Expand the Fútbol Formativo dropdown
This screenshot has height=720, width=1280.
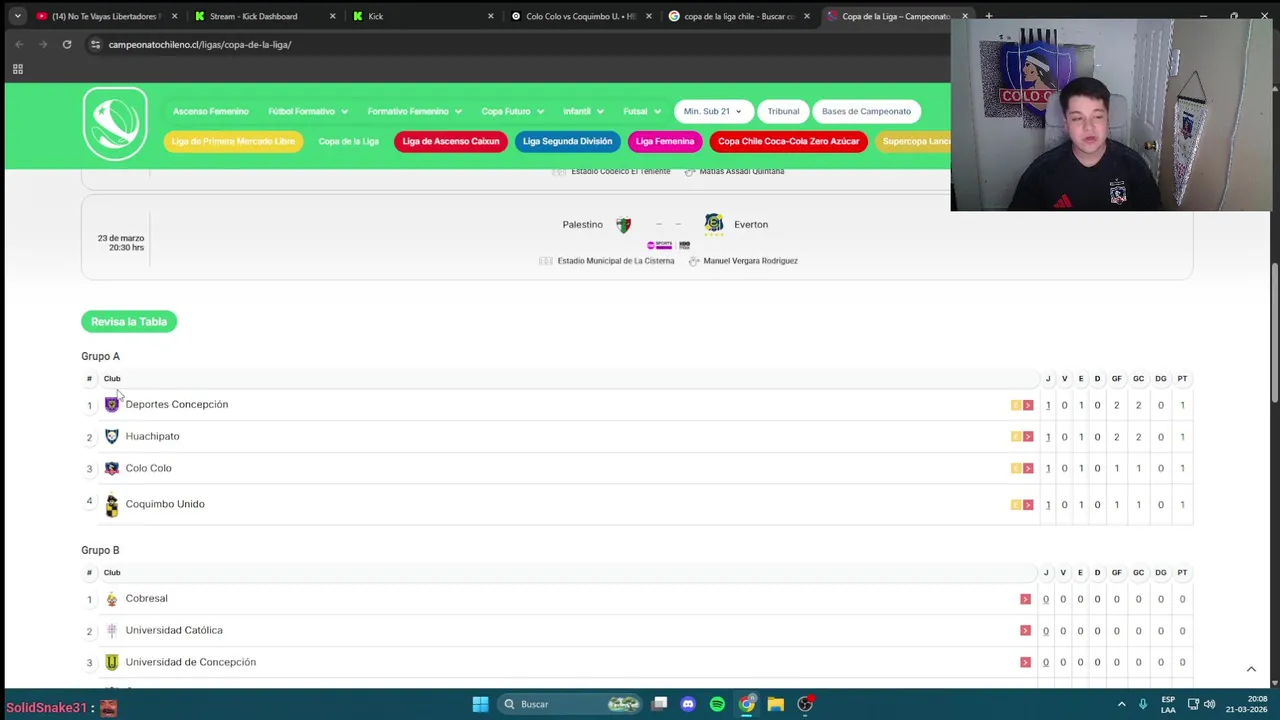(308, 112)
